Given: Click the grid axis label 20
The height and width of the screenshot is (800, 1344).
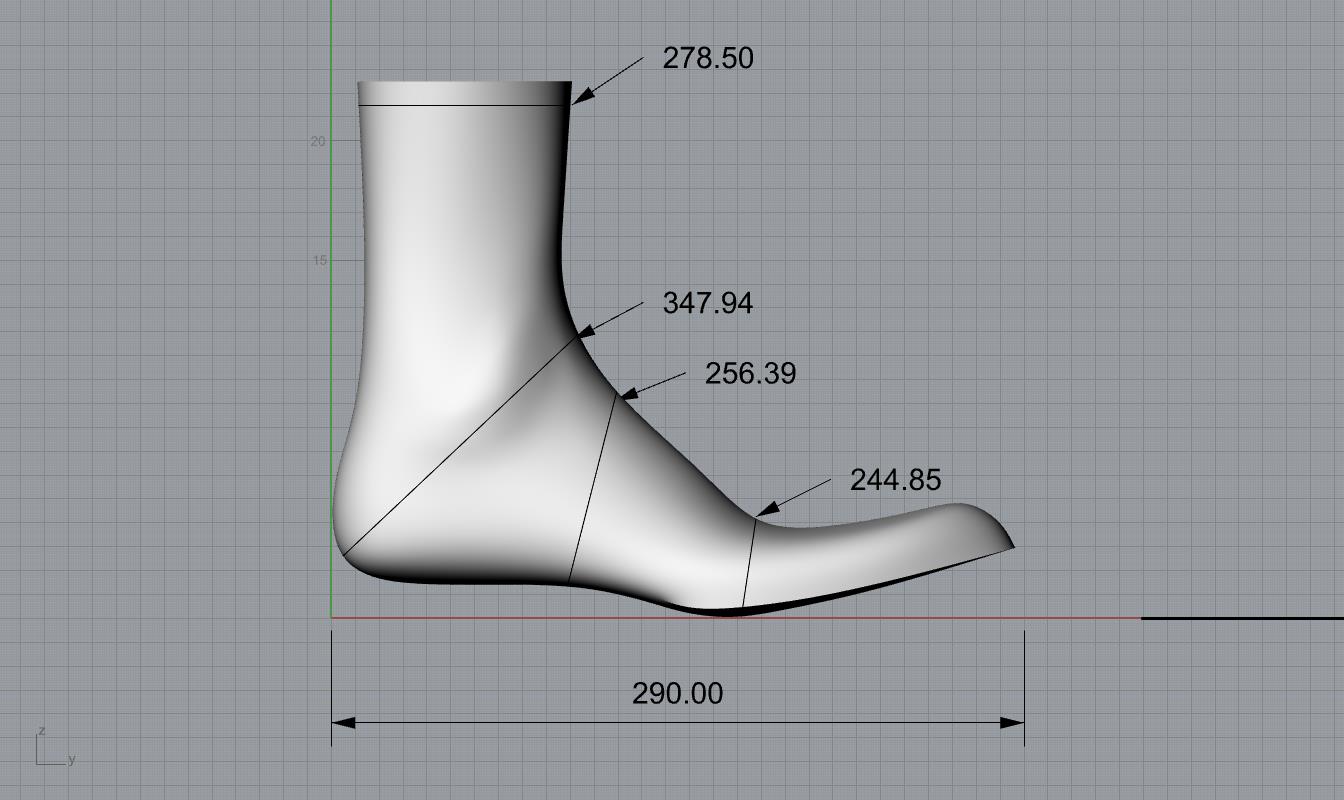Looking at the screenshot, I should 318,141.
